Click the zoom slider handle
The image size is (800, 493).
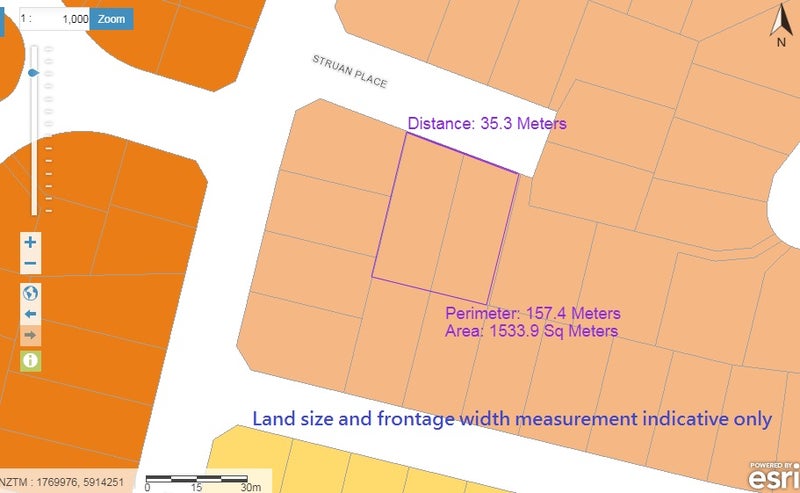[34, 73]
